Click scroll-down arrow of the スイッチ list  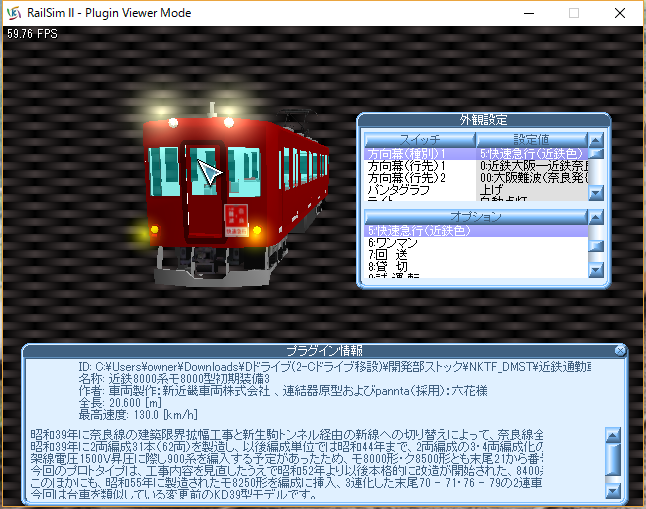coord(596,192)
